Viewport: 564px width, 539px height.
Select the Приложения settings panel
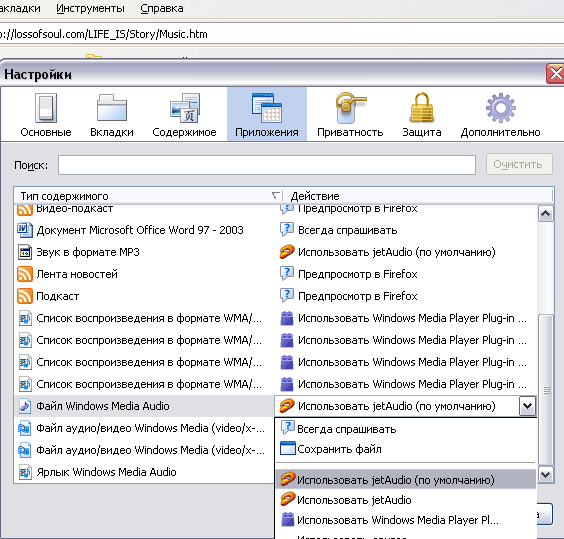[267, 114]
